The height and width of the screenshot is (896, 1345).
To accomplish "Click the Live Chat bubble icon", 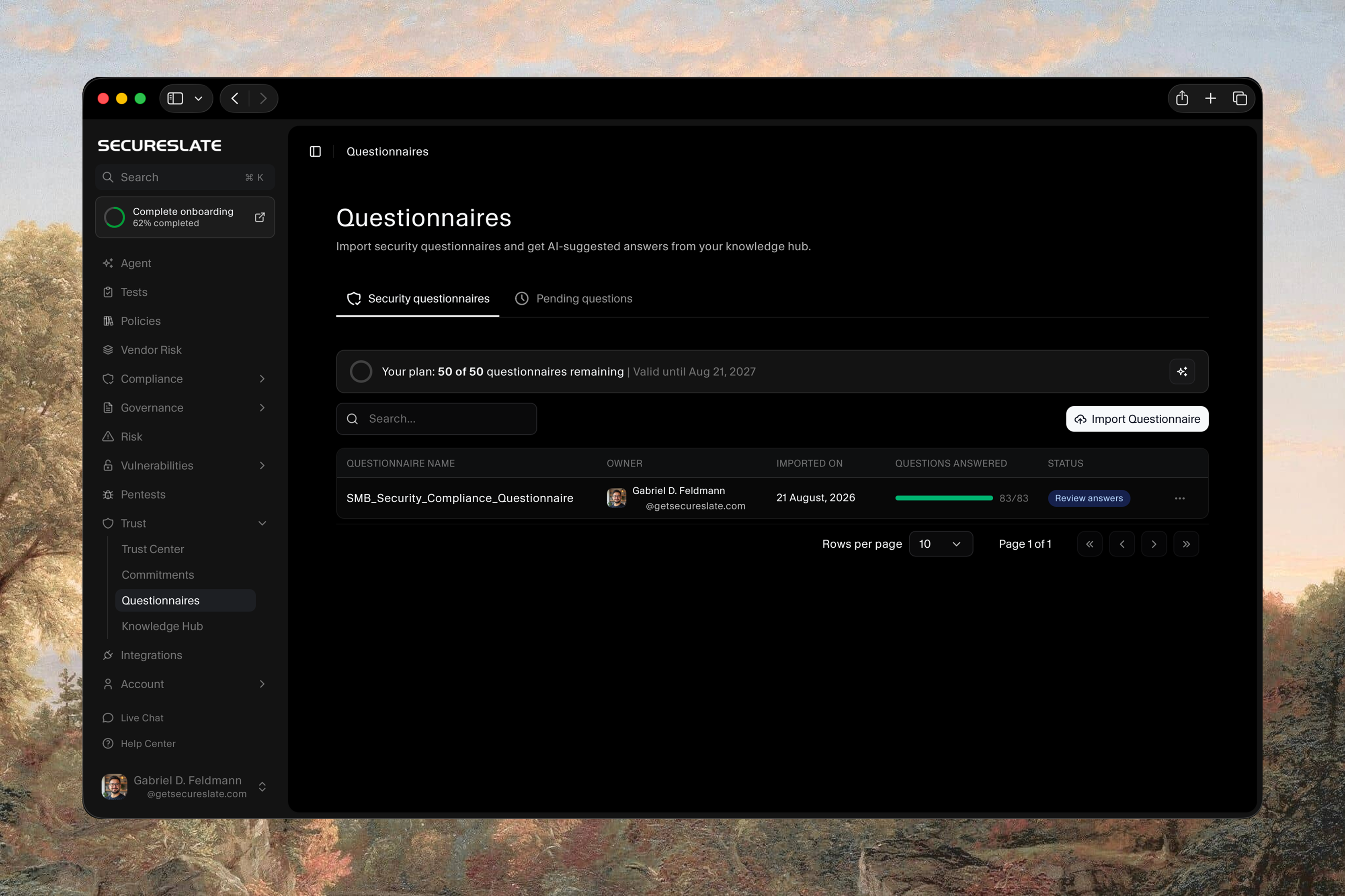I will coord(107,718).
